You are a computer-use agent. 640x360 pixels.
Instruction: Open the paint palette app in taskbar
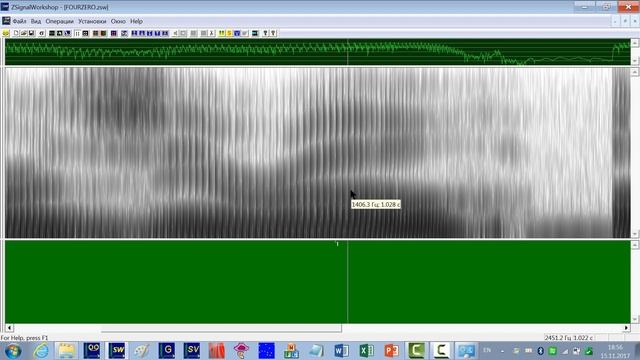tap(142, 351)
